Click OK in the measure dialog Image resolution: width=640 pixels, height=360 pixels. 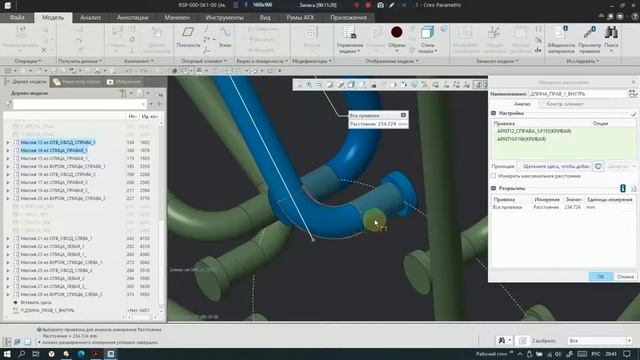(600, 276)
